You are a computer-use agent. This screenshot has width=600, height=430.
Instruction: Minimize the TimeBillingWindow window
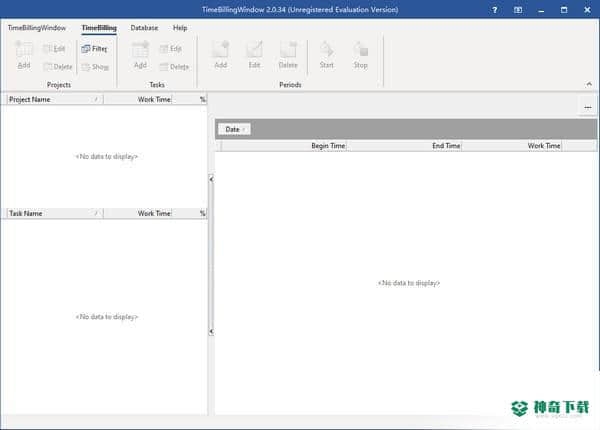541,10
